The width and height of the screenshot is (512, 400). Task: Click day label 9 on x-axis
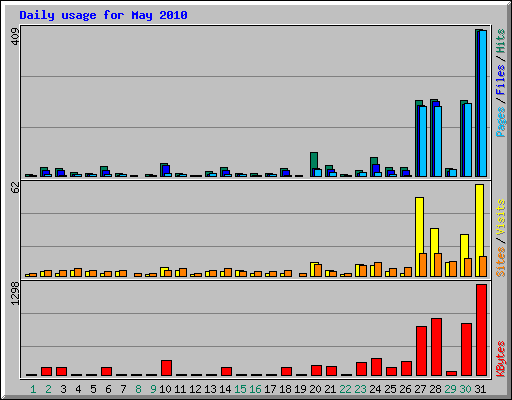153,389
